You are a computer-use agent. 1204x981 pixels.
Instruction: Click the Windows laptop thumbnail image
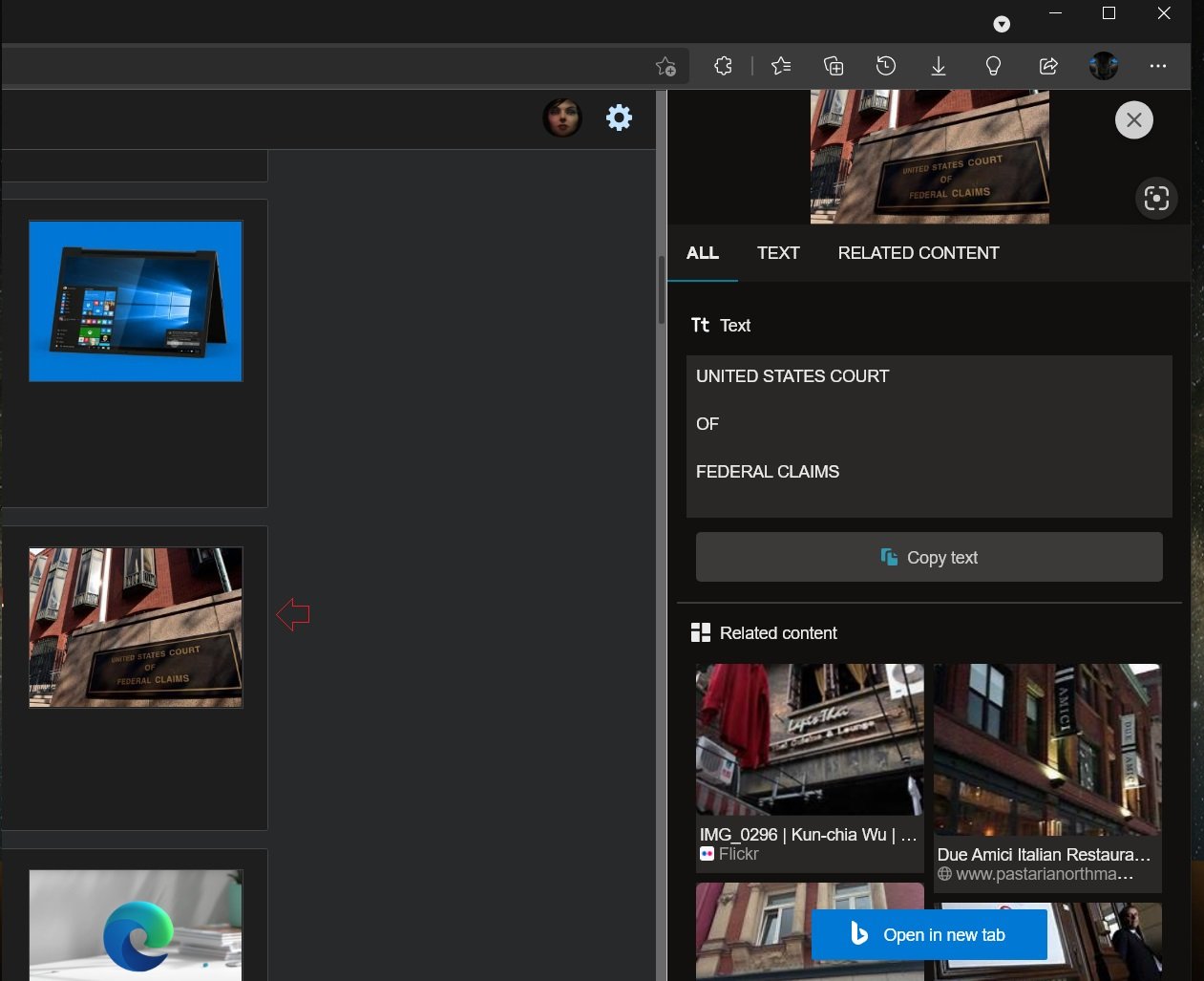coord(136,301)
